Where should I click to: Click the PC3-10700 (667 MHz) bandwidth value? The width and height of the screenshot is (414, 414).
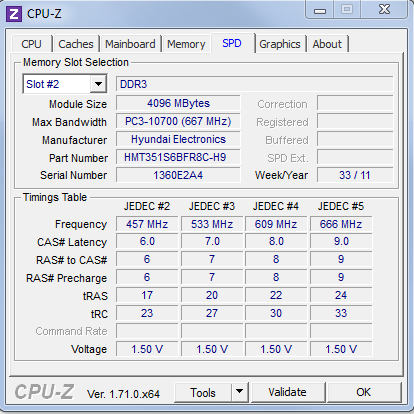pos(178,121)
